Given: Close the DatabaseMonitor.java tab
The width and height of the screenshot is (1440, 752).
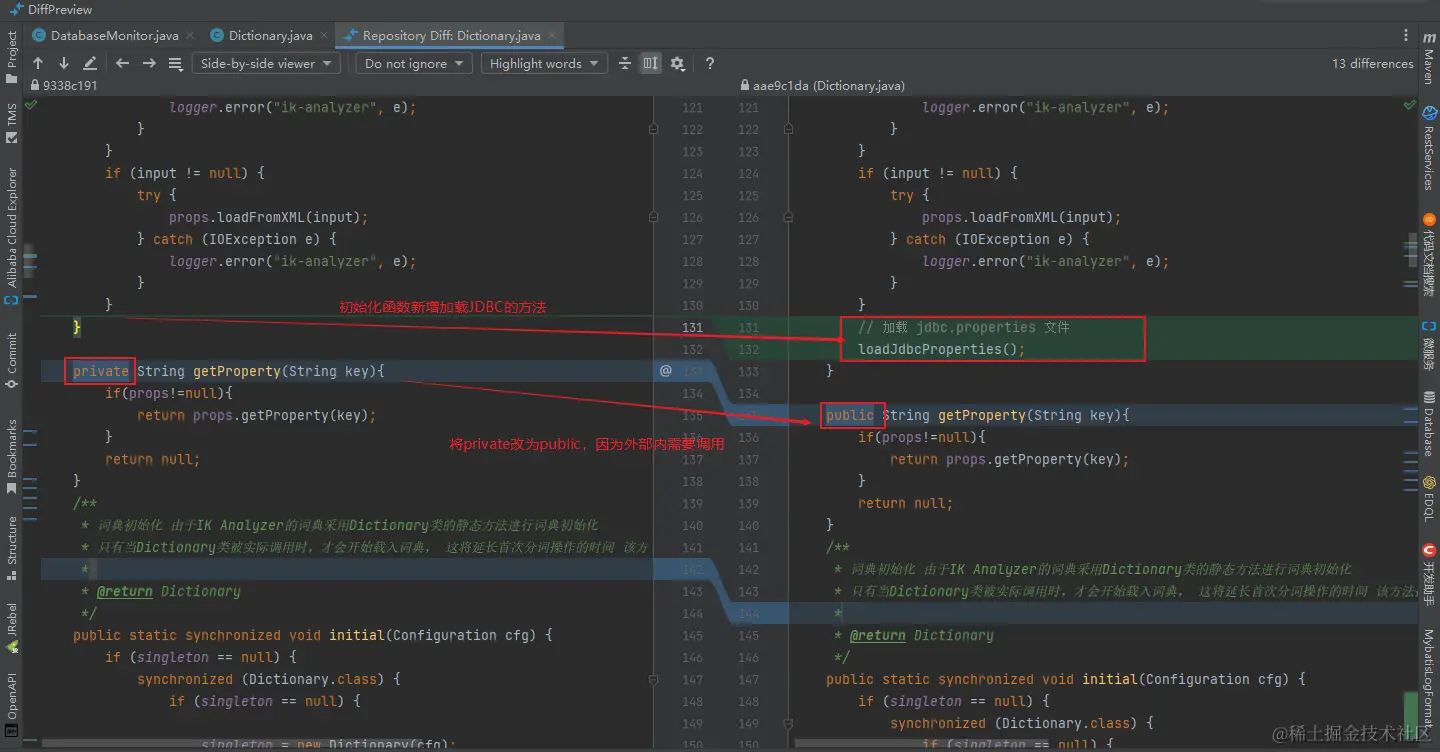Looking at the screenshot, I should [x=190, y=35].
